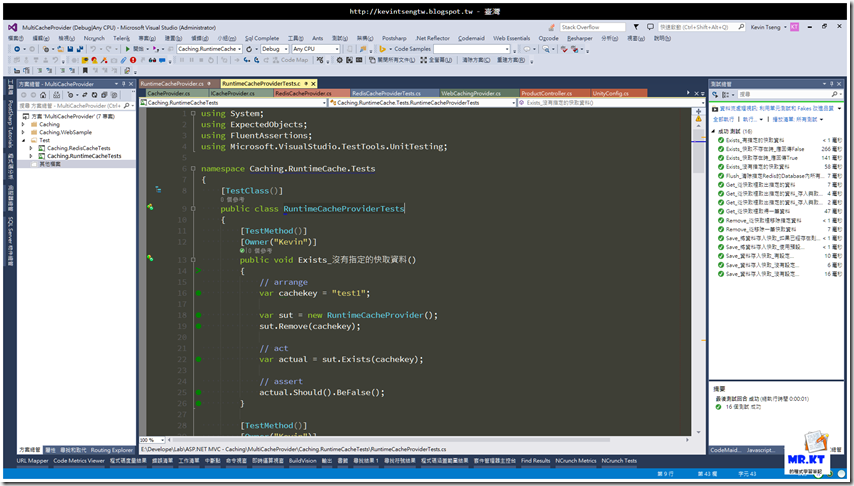Click the KT user avatar
The width and height of the screenshot is (854, 486).
[x=795, y=27]
